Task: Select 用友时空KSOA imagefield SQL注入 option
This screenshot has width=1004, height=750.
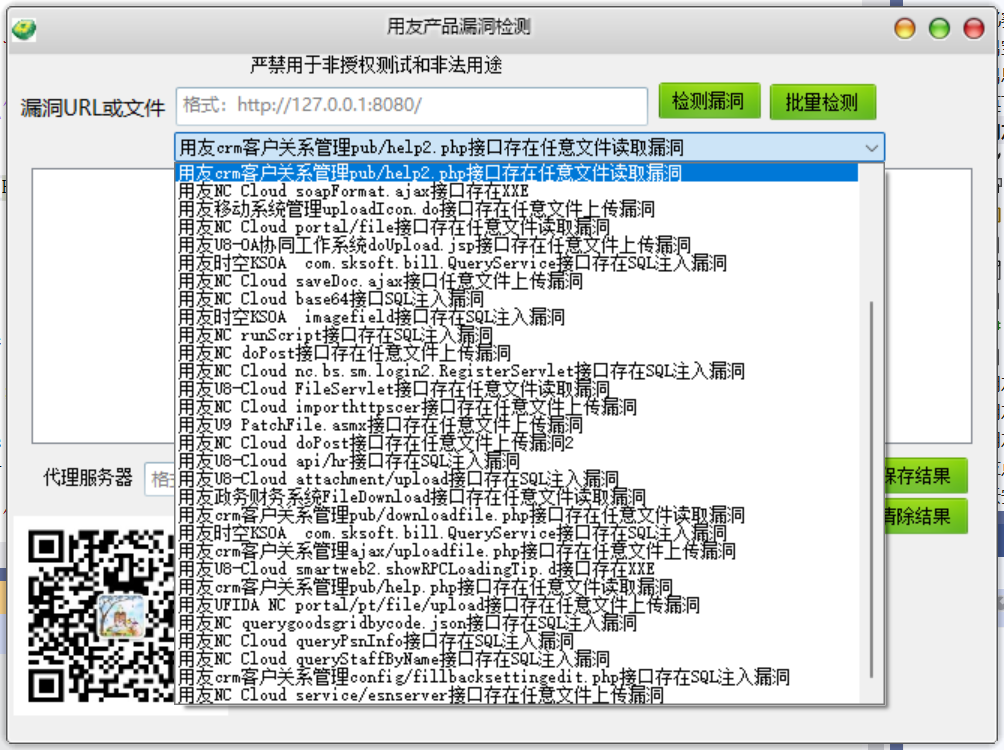Action: tap(517, 317)
